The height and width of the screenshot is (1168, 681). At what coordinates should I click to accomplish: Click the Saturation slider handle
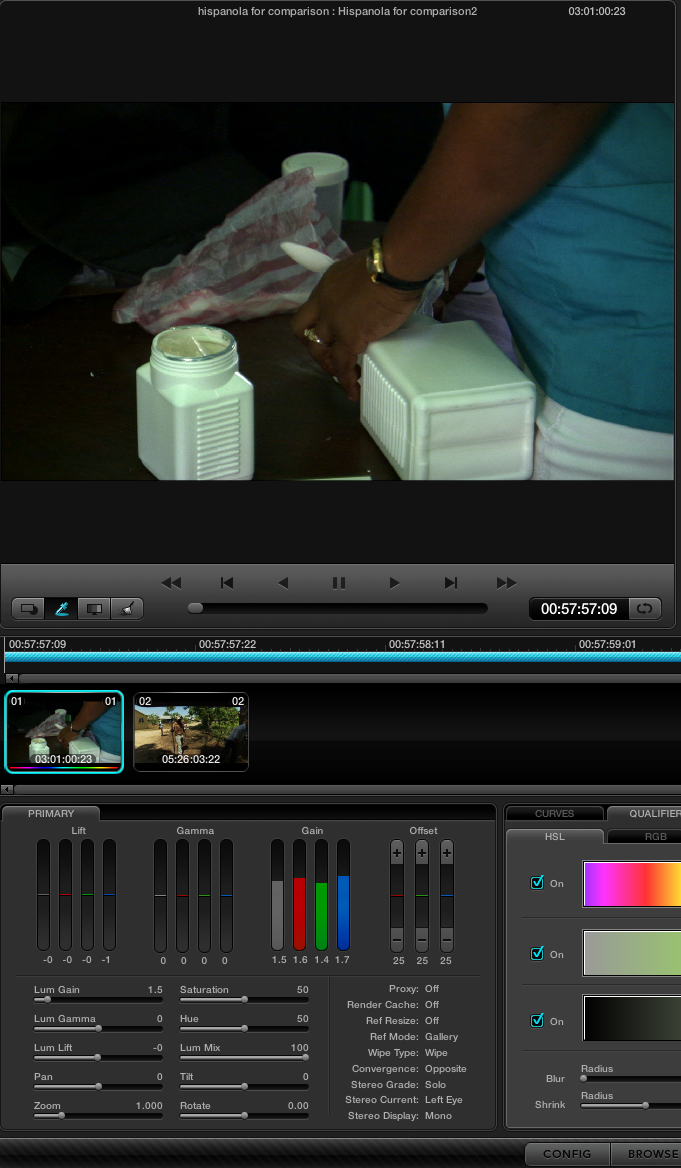244,999
